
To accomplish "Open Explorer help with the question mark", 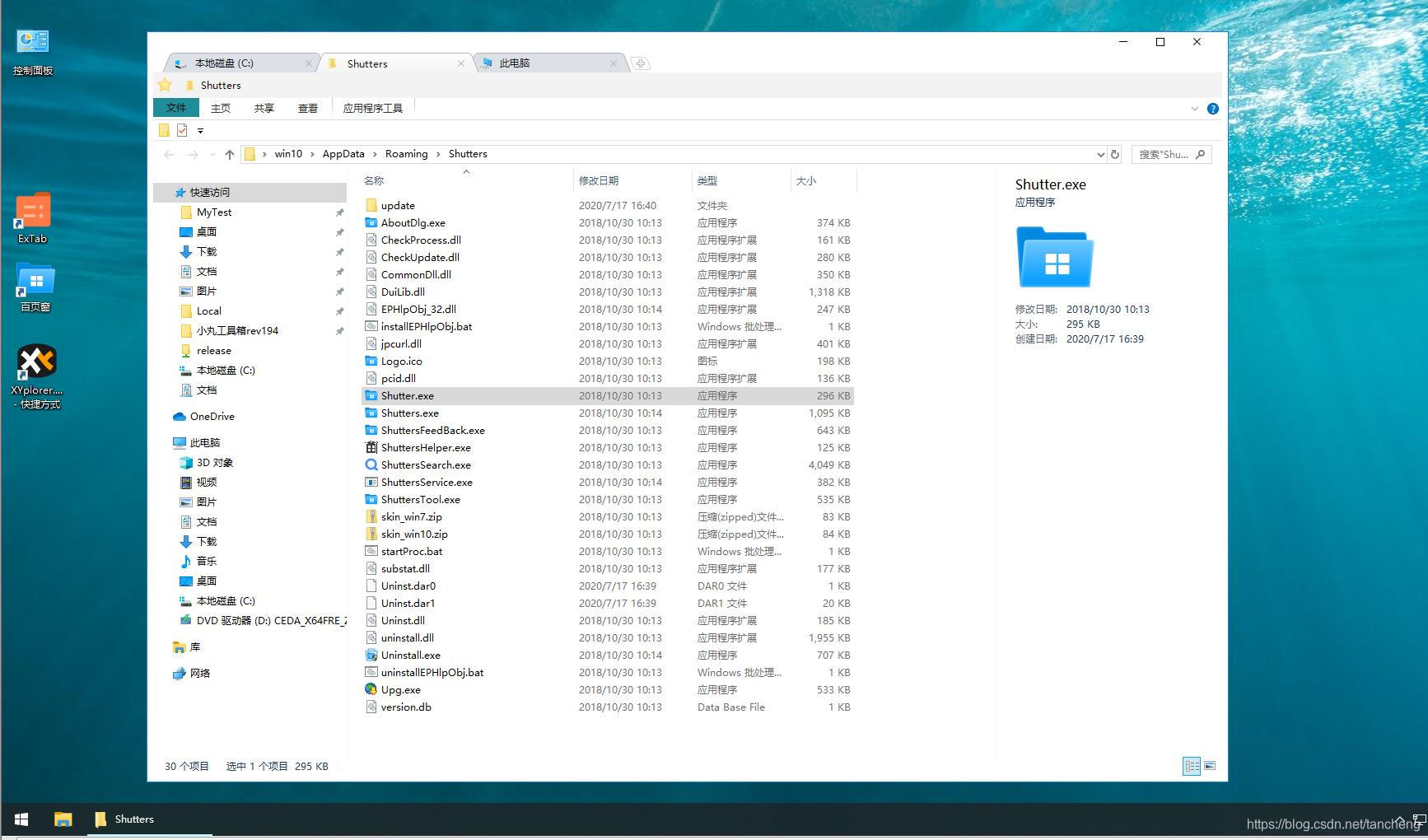I will (1213, 108).
